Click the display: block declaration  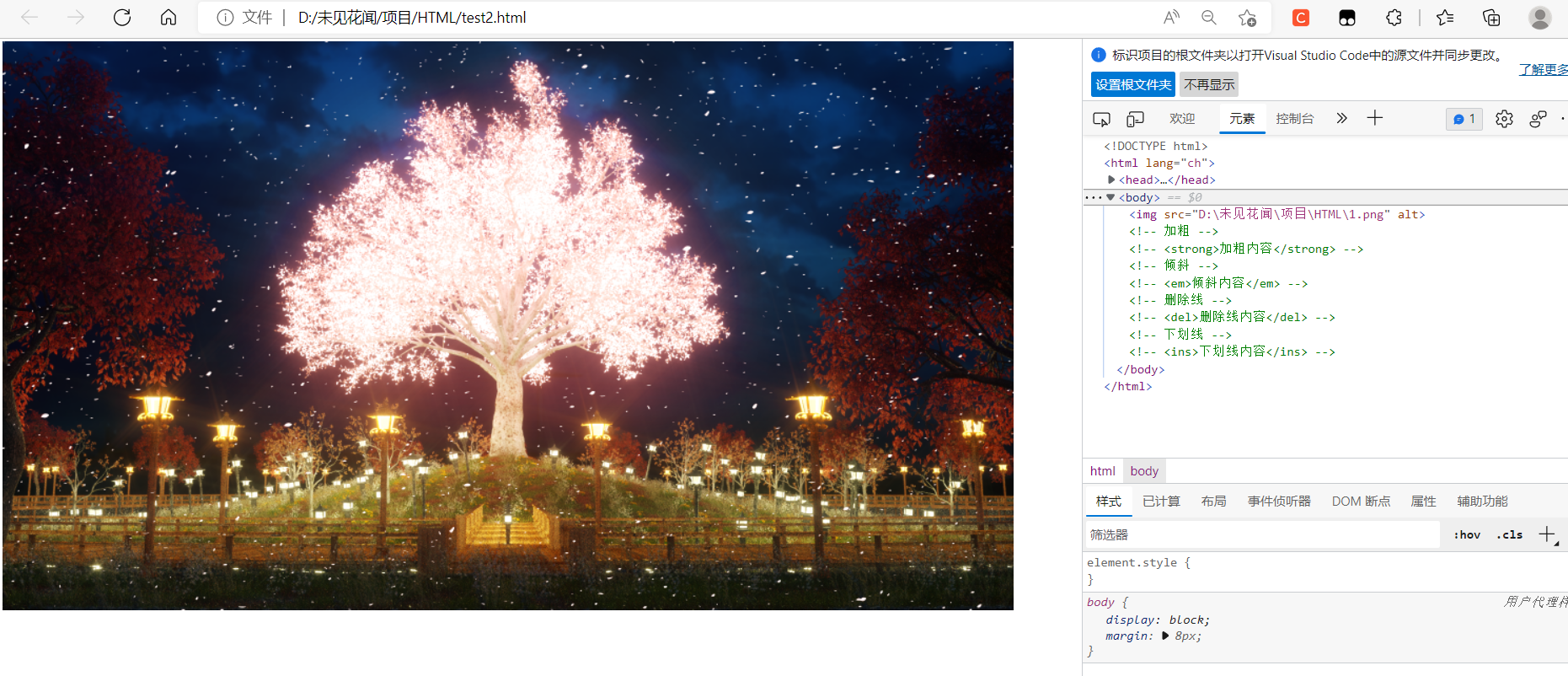point(1158,620)
